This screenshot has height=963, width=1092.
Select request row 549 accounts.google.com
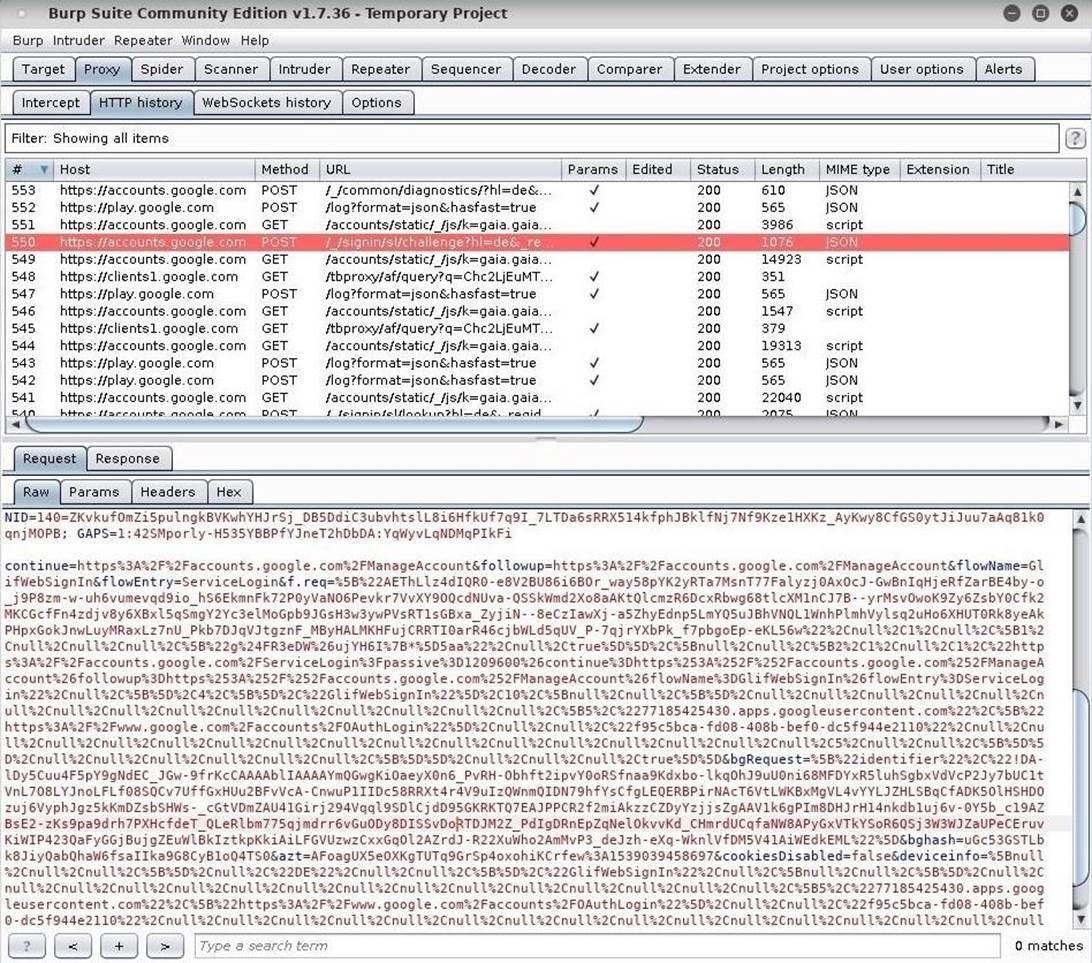(x=152, y=260)
